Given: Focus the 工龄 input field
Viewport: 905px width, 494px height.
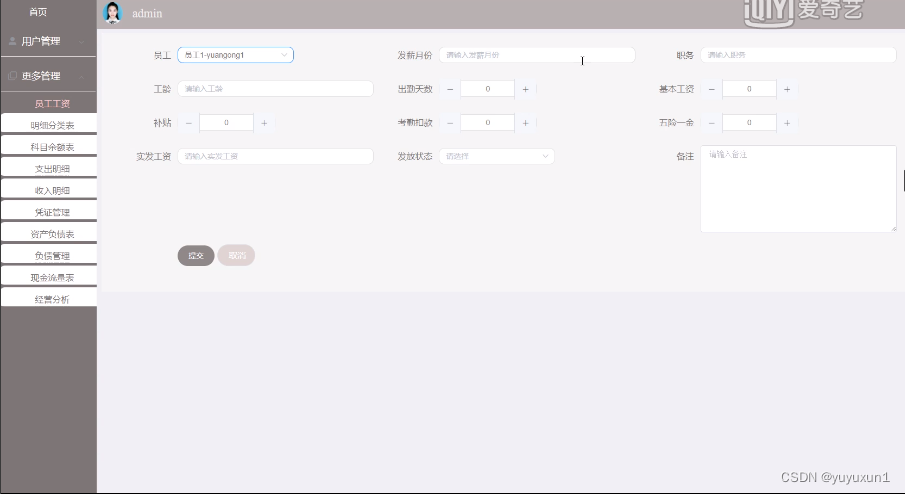Looking at the screenshot, I should (275, 89).
